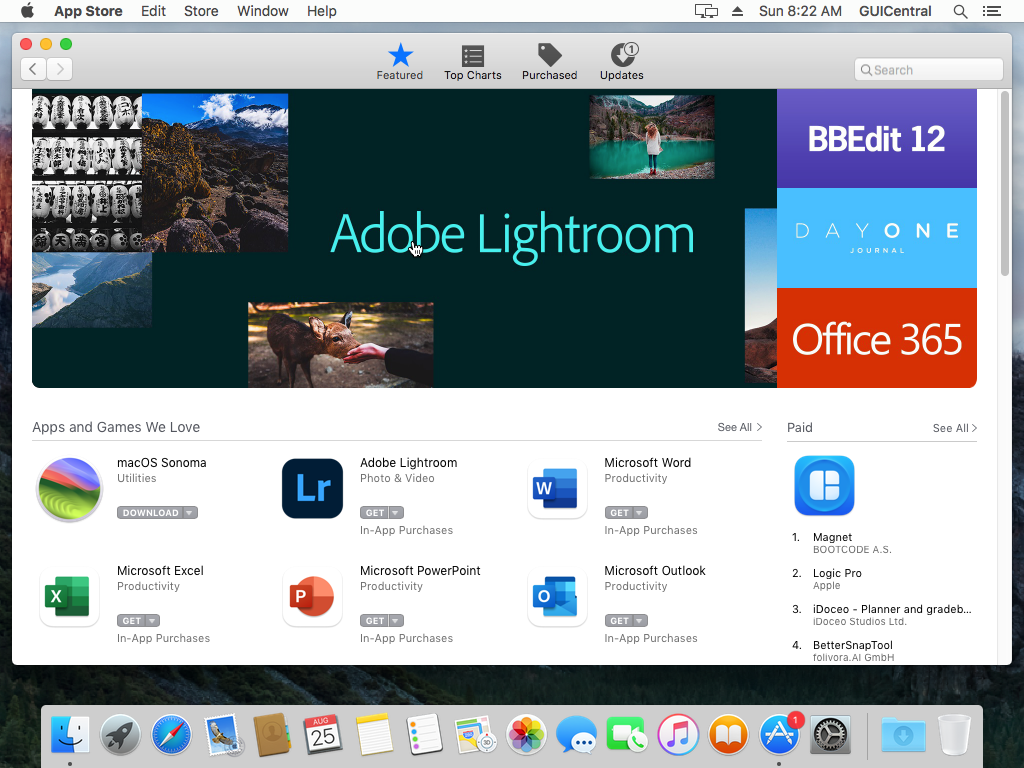Open the Microsoft Excel app icon
1024x768 pixels.
point(69,597)
